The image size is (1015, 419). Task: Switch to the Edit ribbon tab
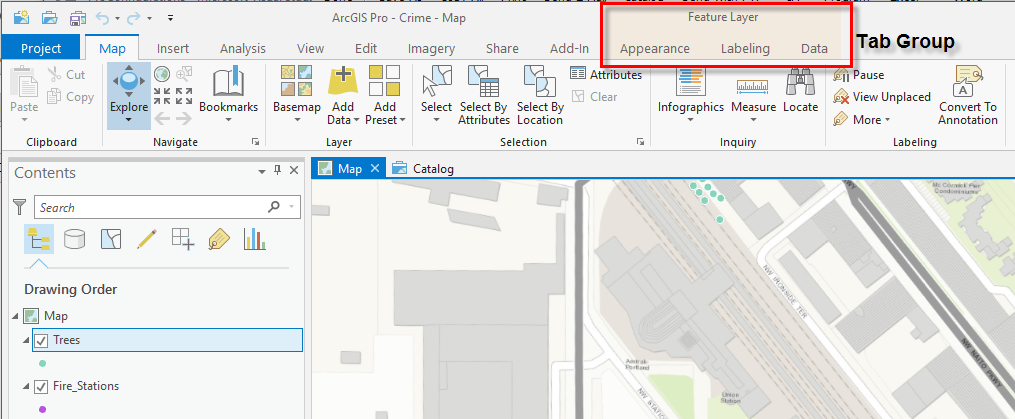click(x=366, y=49)
